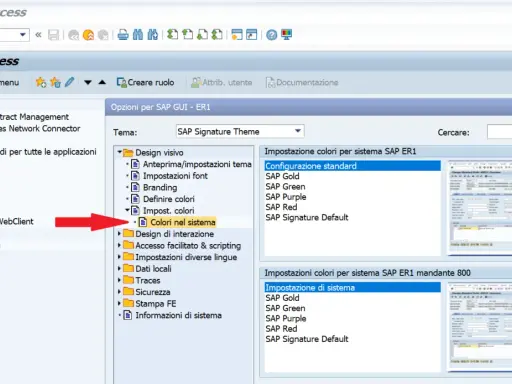512x384 pixels.
Task: Select Definire colori tree item
Action: click(x=169, y=199)
